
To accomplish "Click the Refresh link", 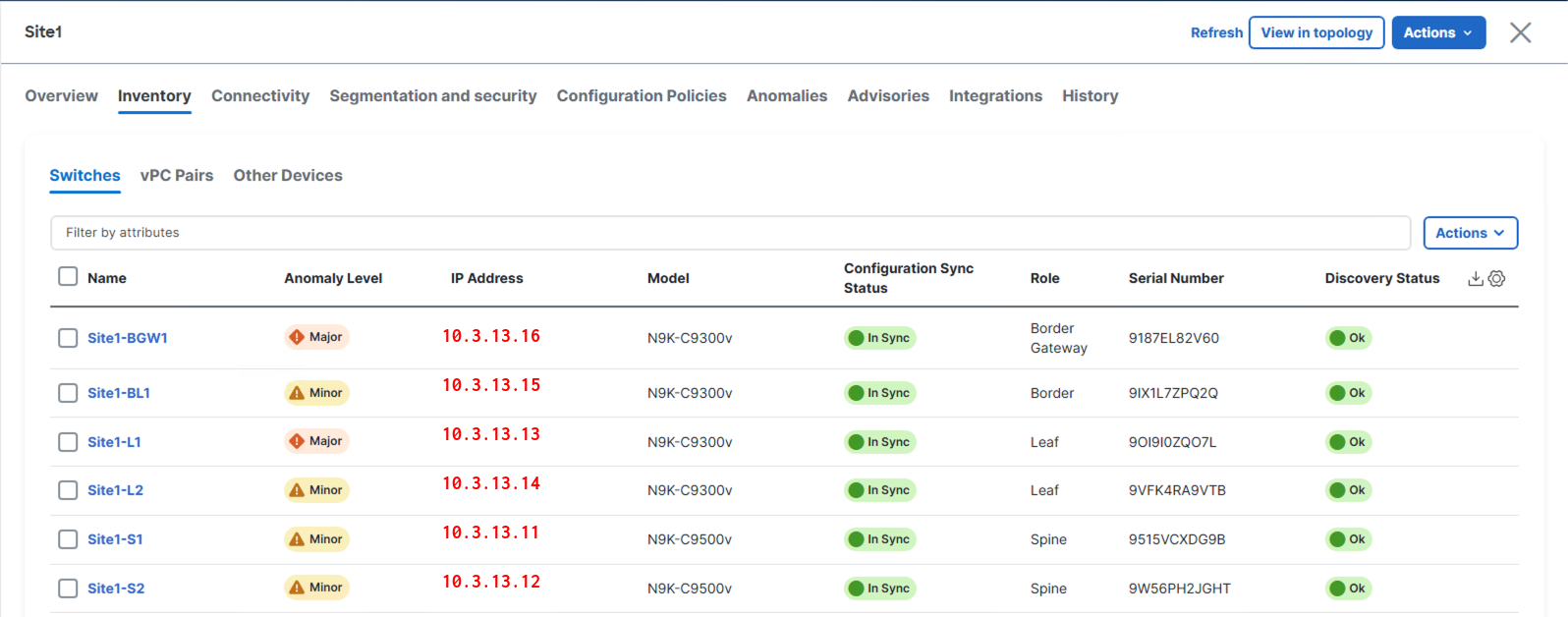I will 1216,32.
